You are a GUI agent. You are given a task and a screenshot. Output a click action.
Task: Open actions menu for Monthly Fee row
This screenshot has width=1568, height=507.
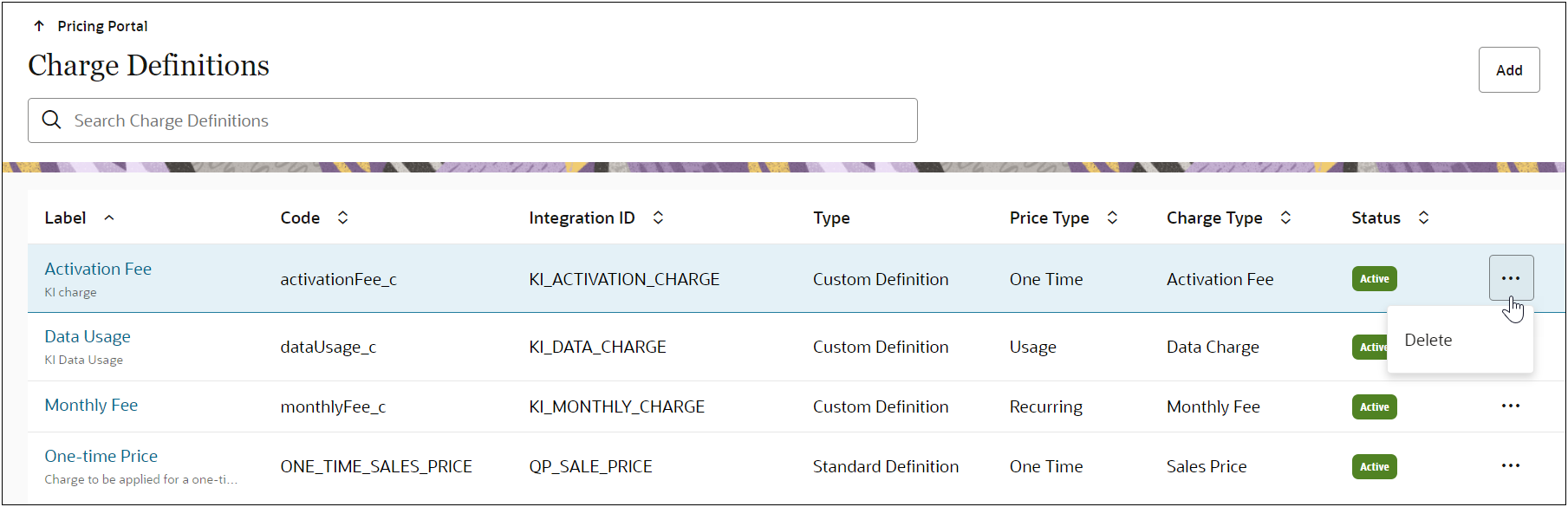[1511, 406]
